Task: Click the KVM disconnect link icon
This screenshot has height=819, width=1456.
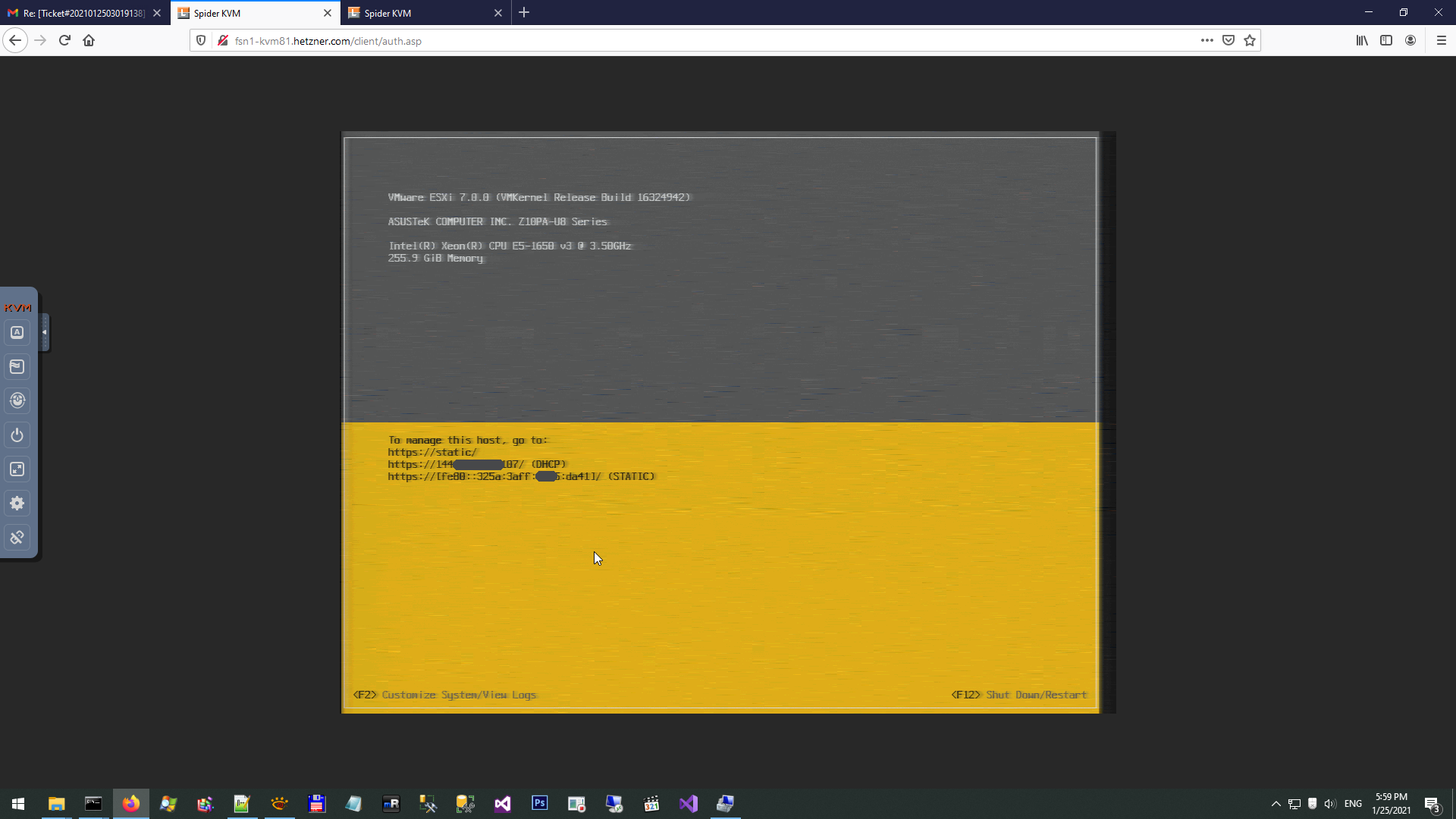Action: (17, 538)
